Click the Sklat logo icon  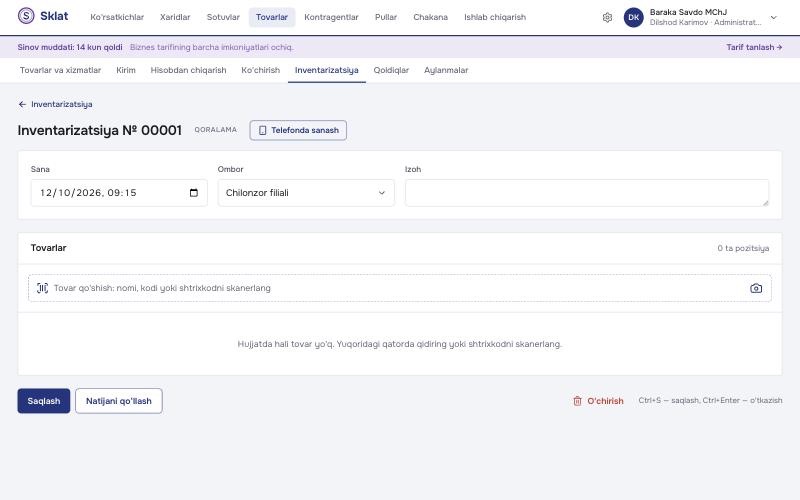26,16
